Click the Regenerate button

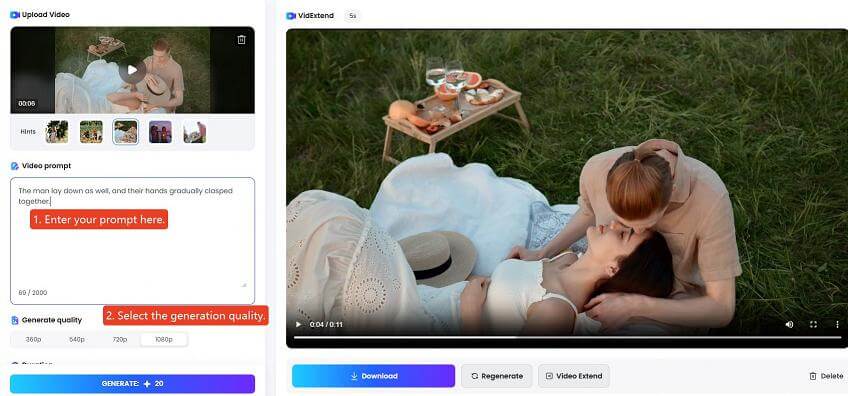click(496, 376)
